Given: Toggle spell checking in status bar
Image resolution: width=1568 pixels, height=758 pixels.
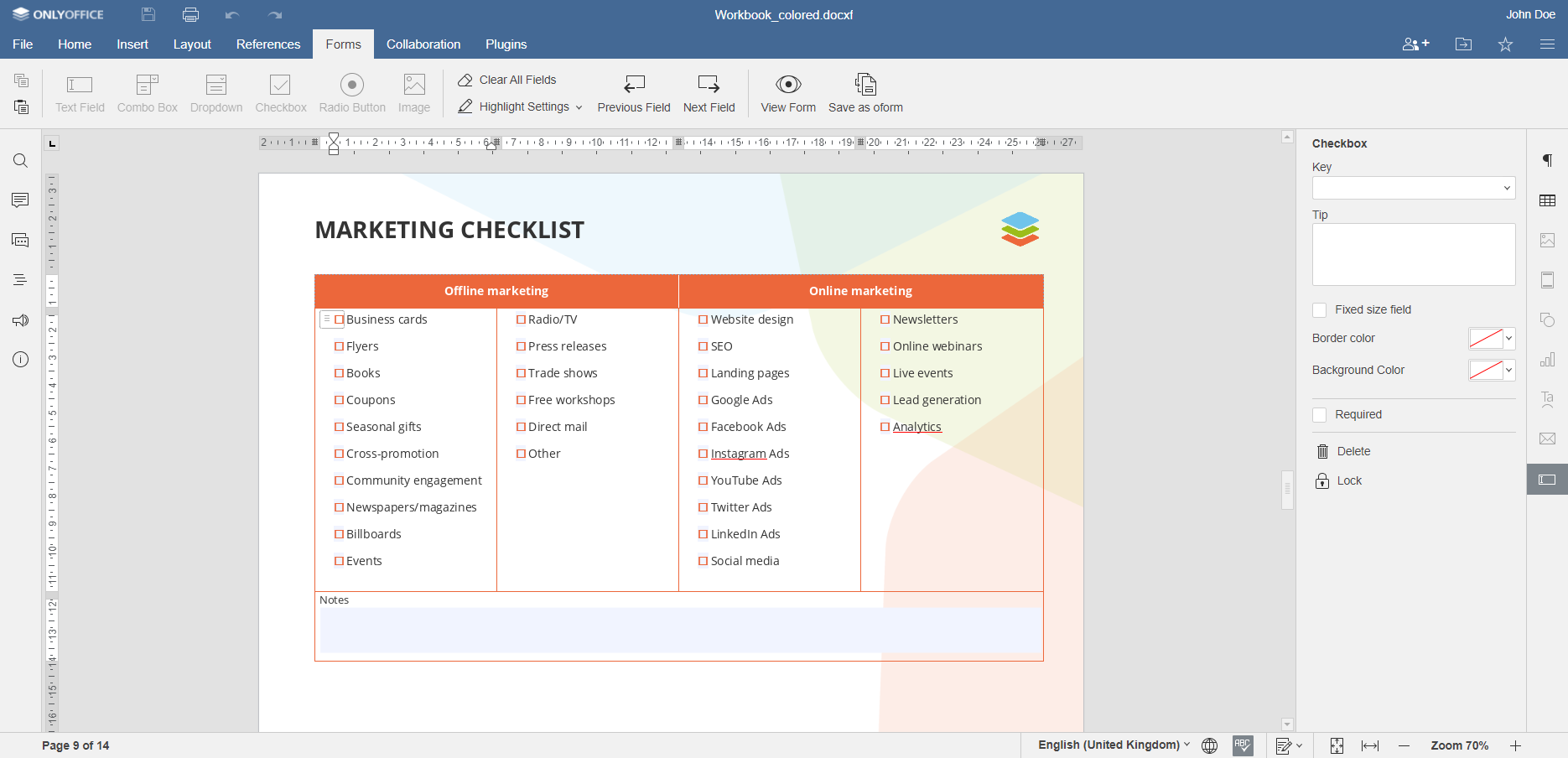Looking at the screenshot, I should [1242, 745].
